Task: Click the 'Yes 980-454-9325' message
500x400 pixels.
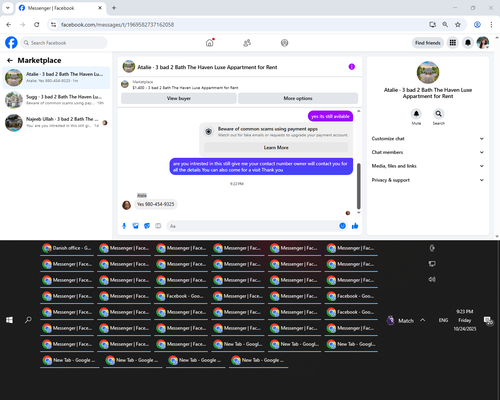Action: [x=156, y=204]
